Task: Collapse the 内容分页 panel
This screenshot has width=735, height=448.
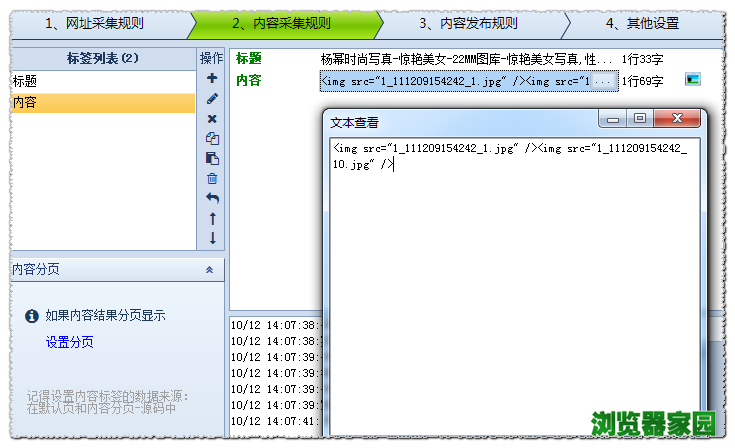Action: [x=209, y=270]
